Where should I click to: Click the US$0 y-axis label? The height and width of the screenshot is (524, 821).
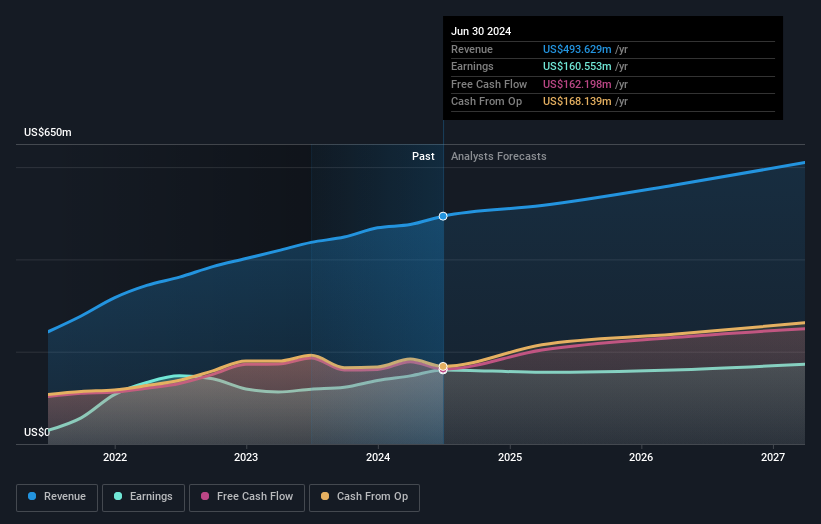tap(37, 432)
